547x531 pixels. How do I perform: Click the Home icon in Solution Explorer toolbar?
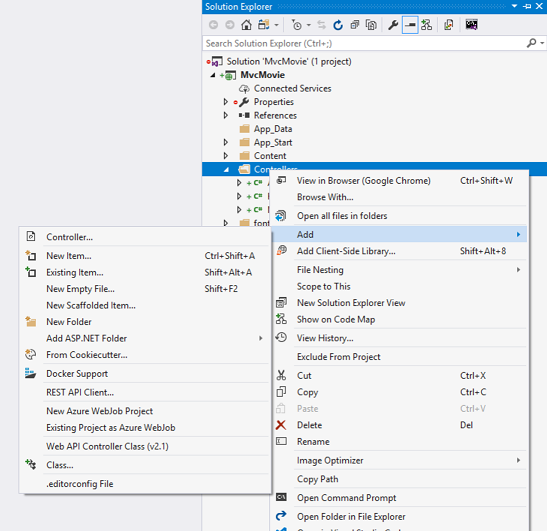click(246, 25)
